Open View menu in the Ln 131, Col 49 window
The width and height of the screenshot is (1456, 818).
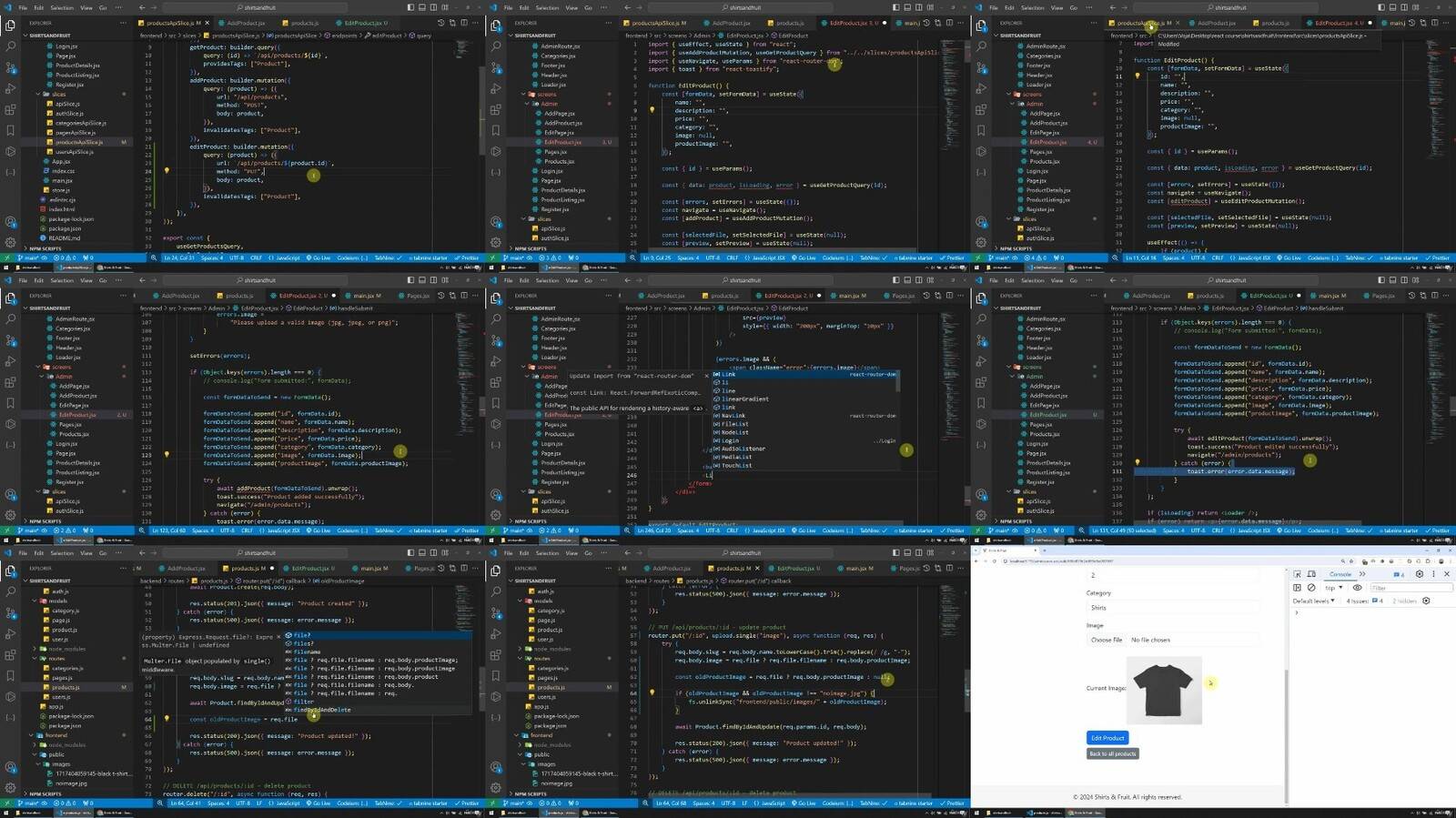1057,280
